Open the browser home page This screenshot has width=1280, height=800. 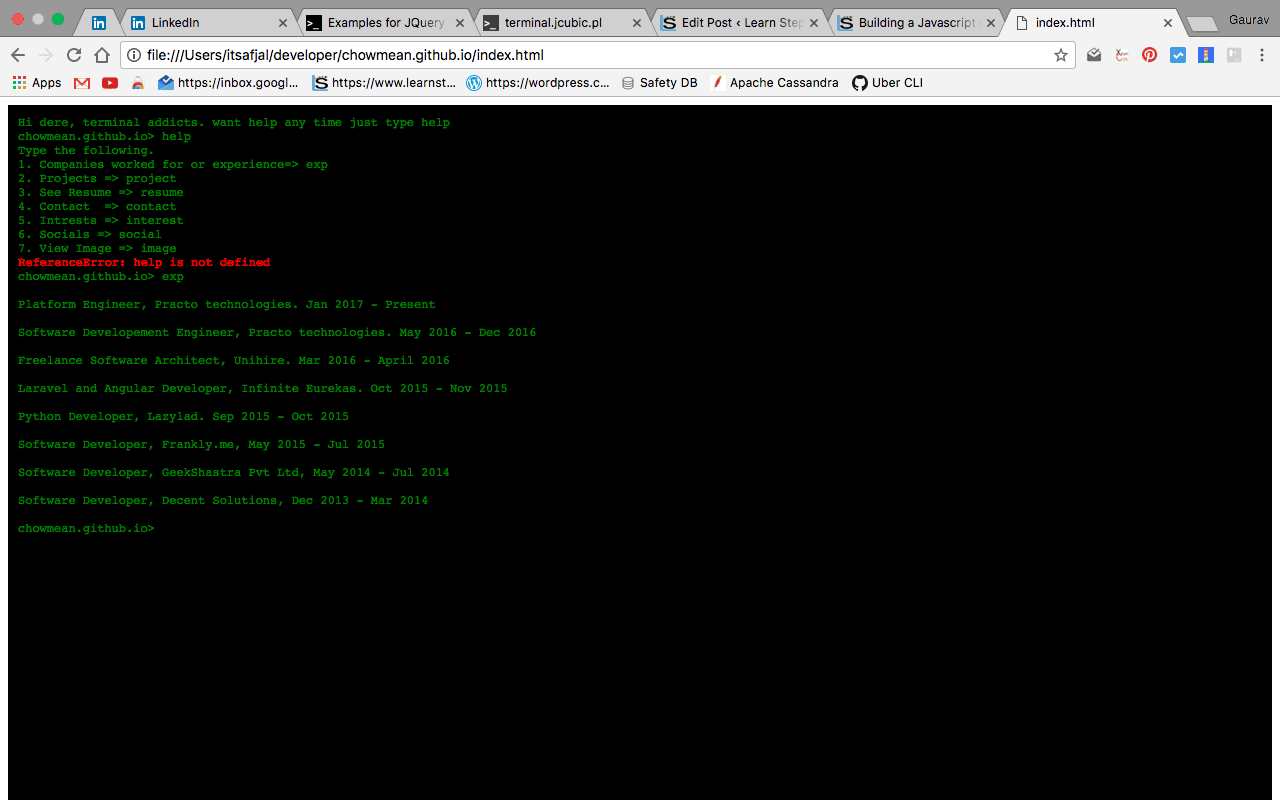pos(102,55)
